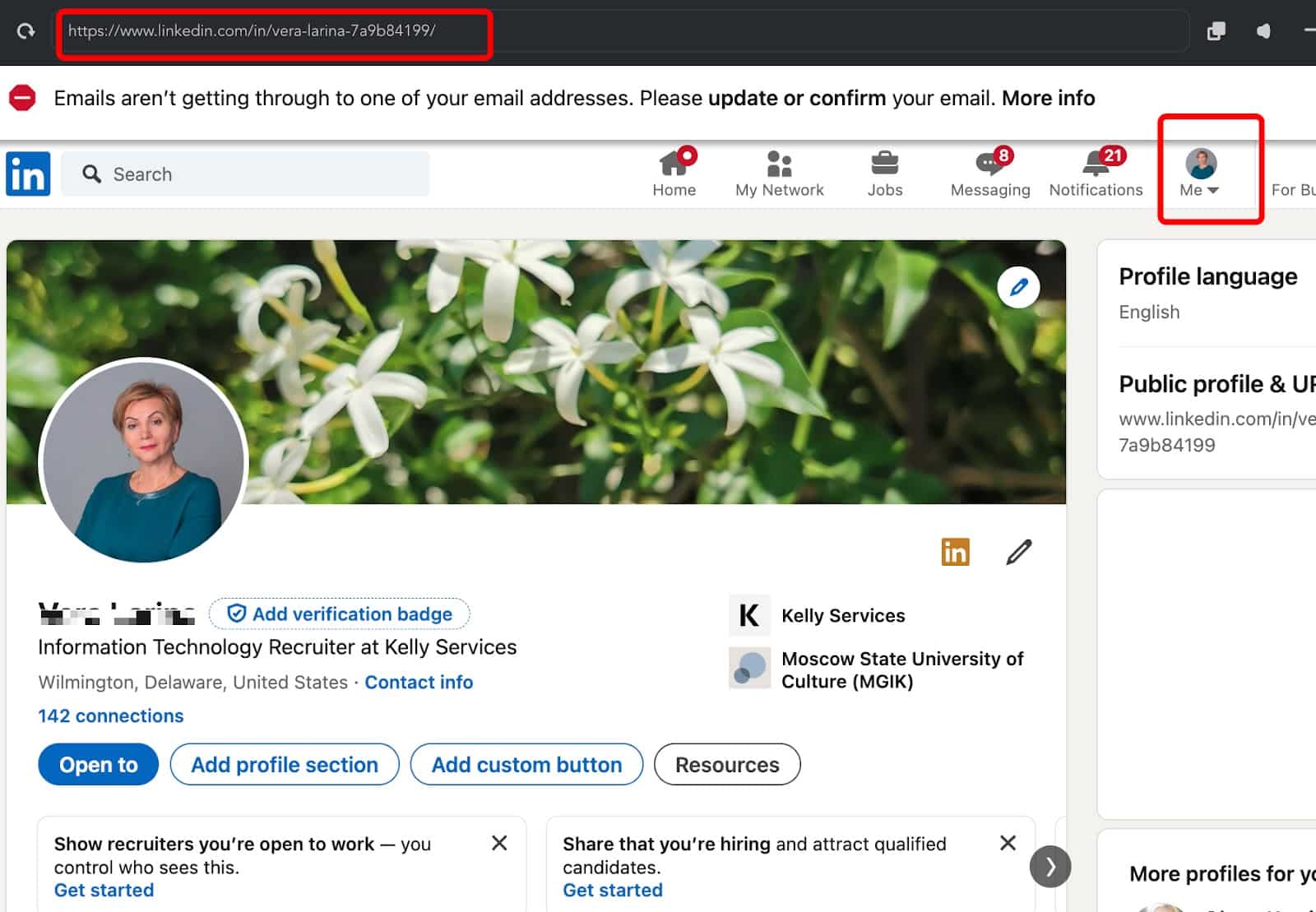Dismiss the Show recruiters card

click(499, 843)
